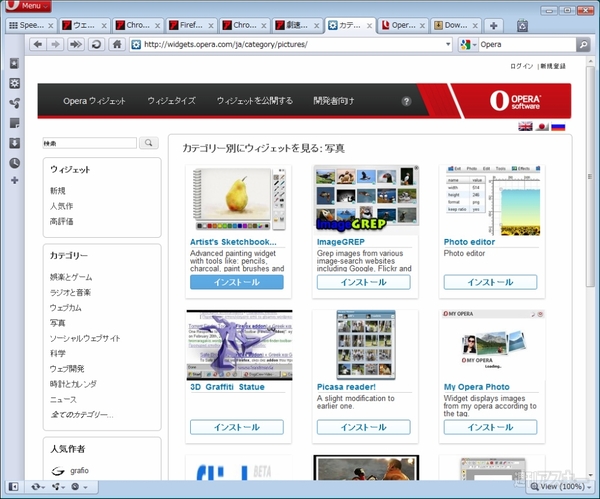The width and height of the screenshot is (600, 499).
Task: Switch language with Japanese flag
Action: click(x=542, y=126)
